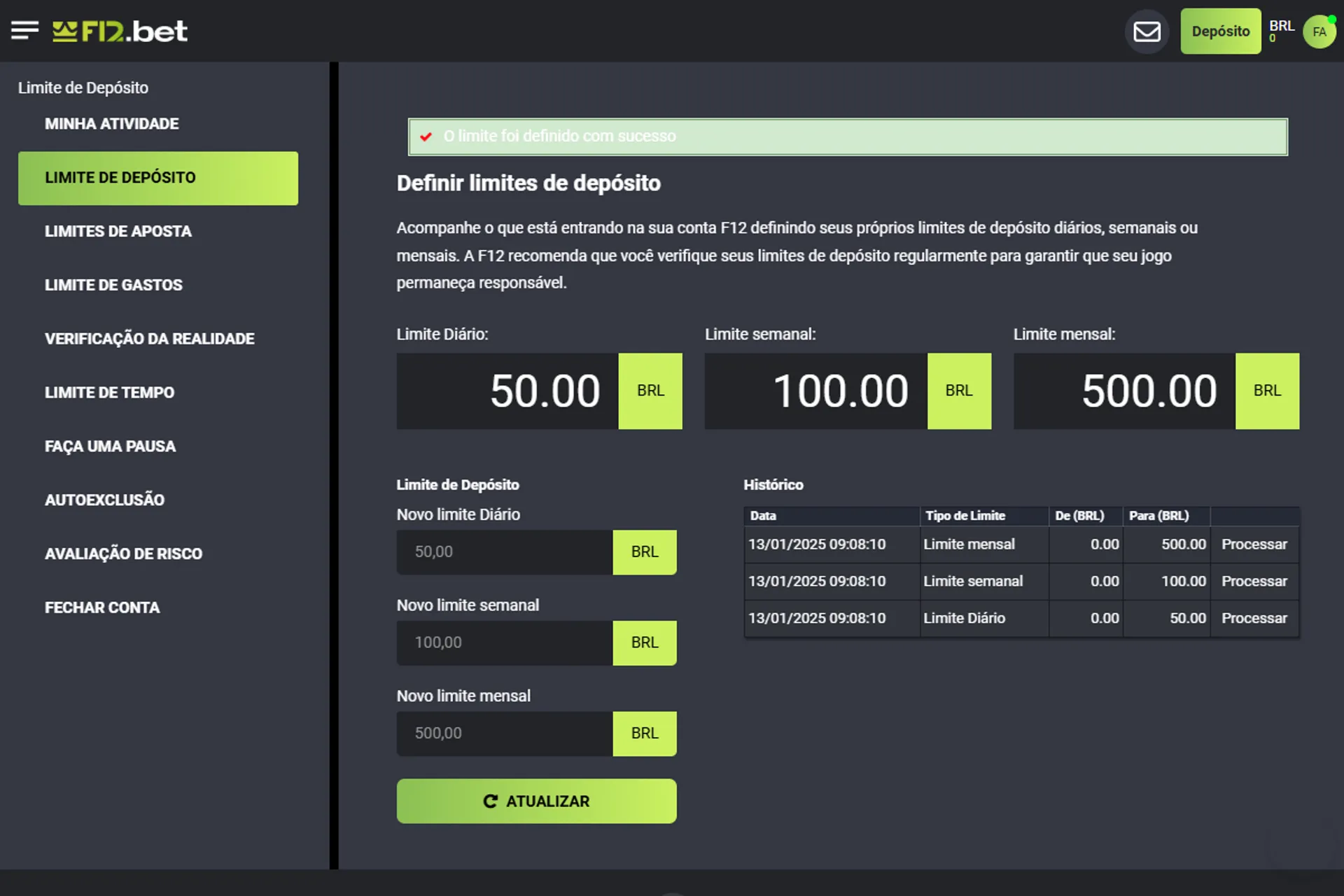Select Autoexclusão menu item
The width and height of the screenshot is (1344, 896).
[105, 500]
